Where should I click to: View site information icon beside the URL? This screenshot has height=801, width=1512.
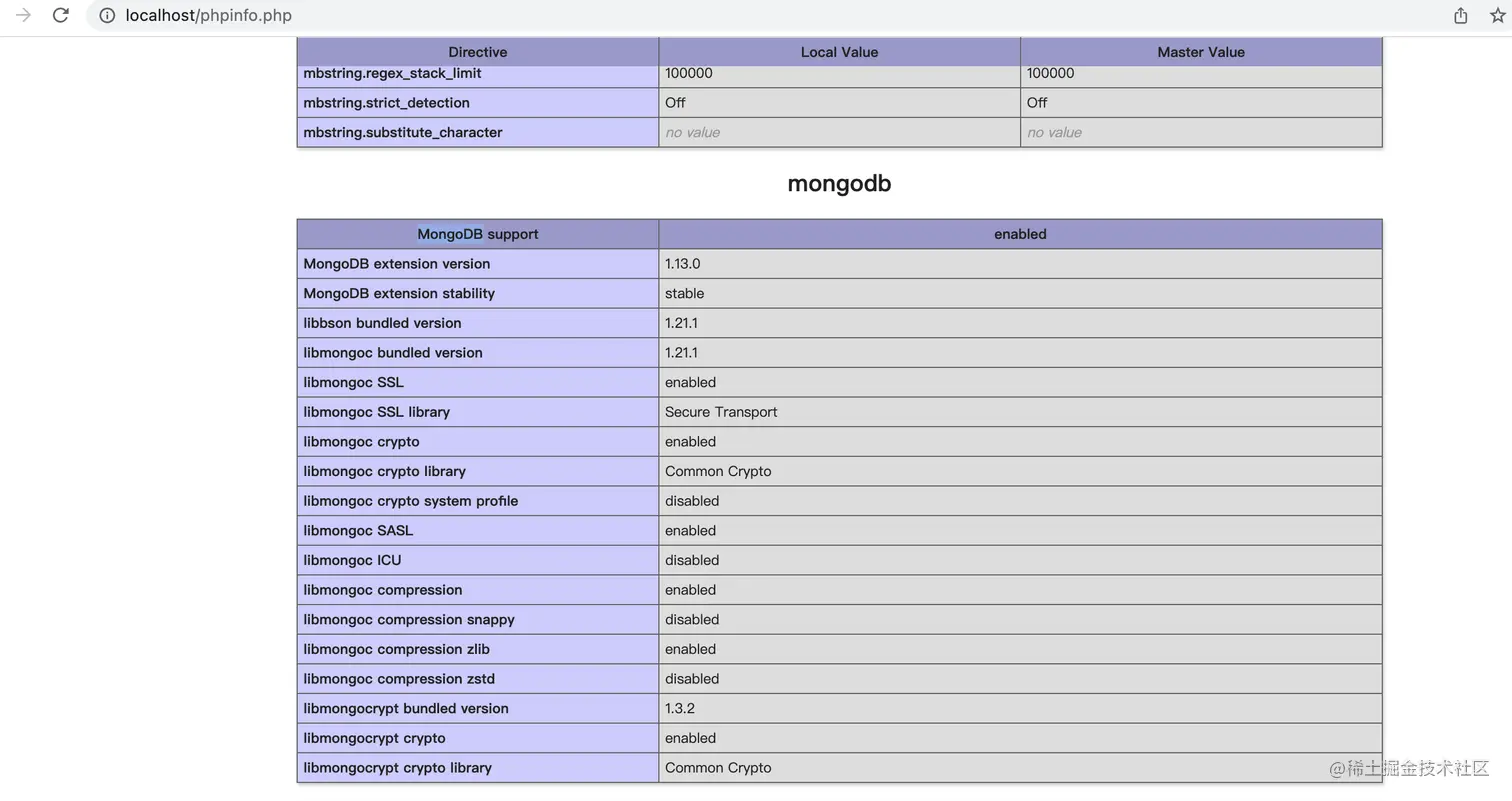pos(107,15)
